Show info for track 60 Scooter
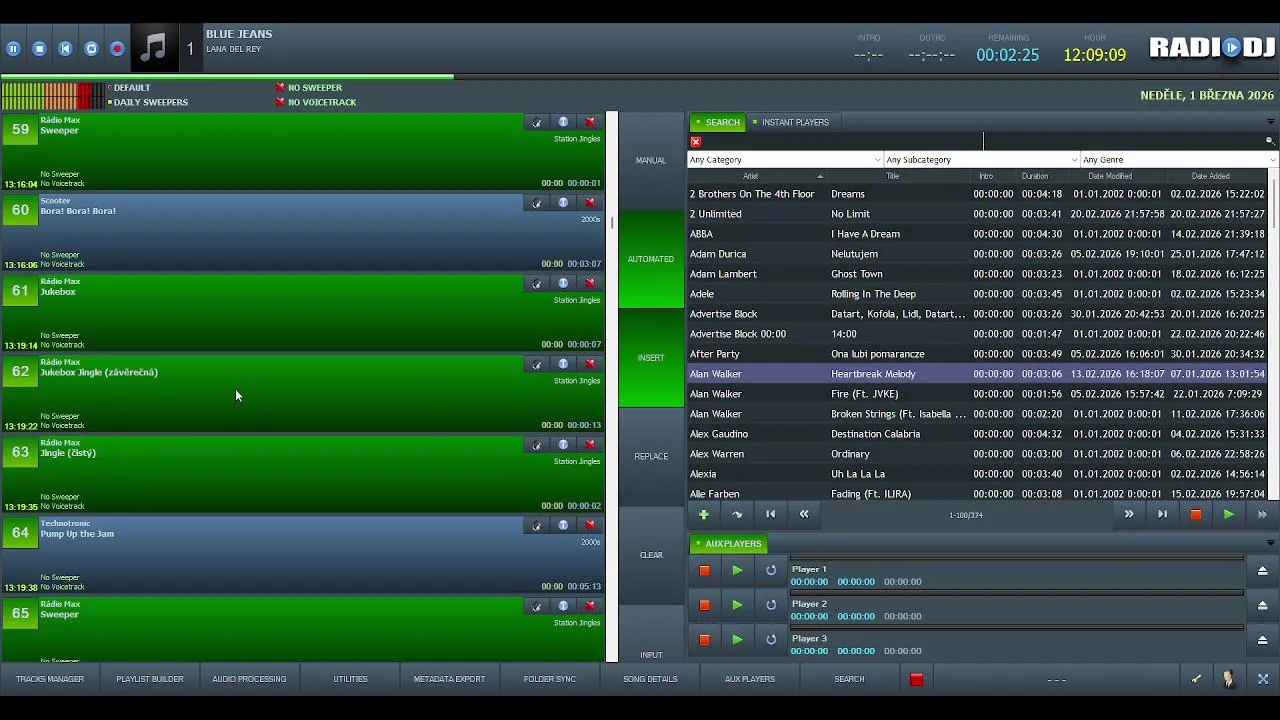The image size is (1280, 720). coord(563,203)
